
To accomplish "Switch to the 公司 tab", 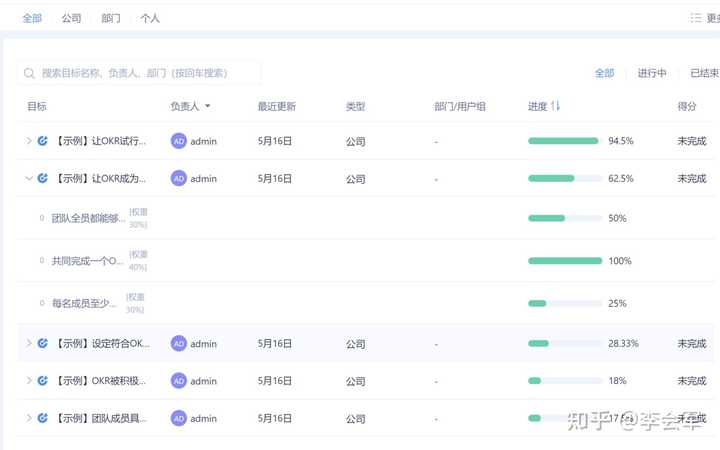I will click(x=71, y=18).
